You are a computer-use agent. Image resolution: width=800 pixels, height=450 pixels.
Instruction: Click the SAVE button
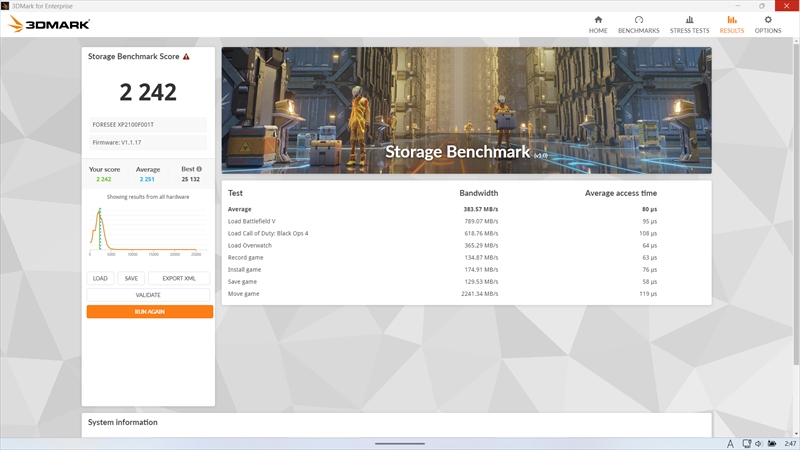(x=131, y=279)
